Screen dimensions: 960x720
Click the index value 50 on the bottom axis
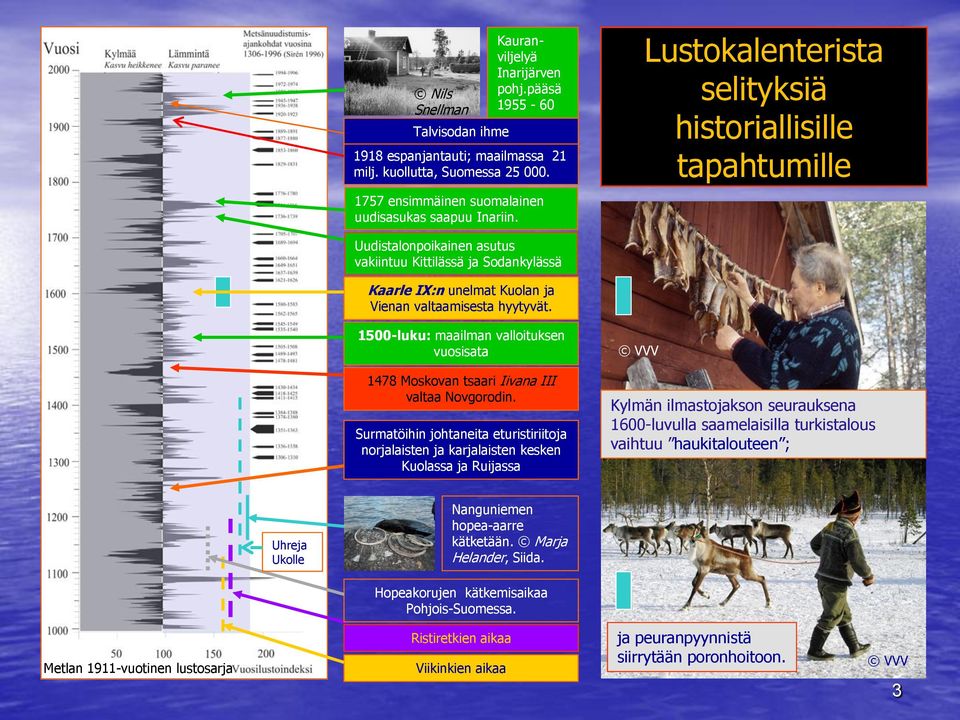point(116,653)
